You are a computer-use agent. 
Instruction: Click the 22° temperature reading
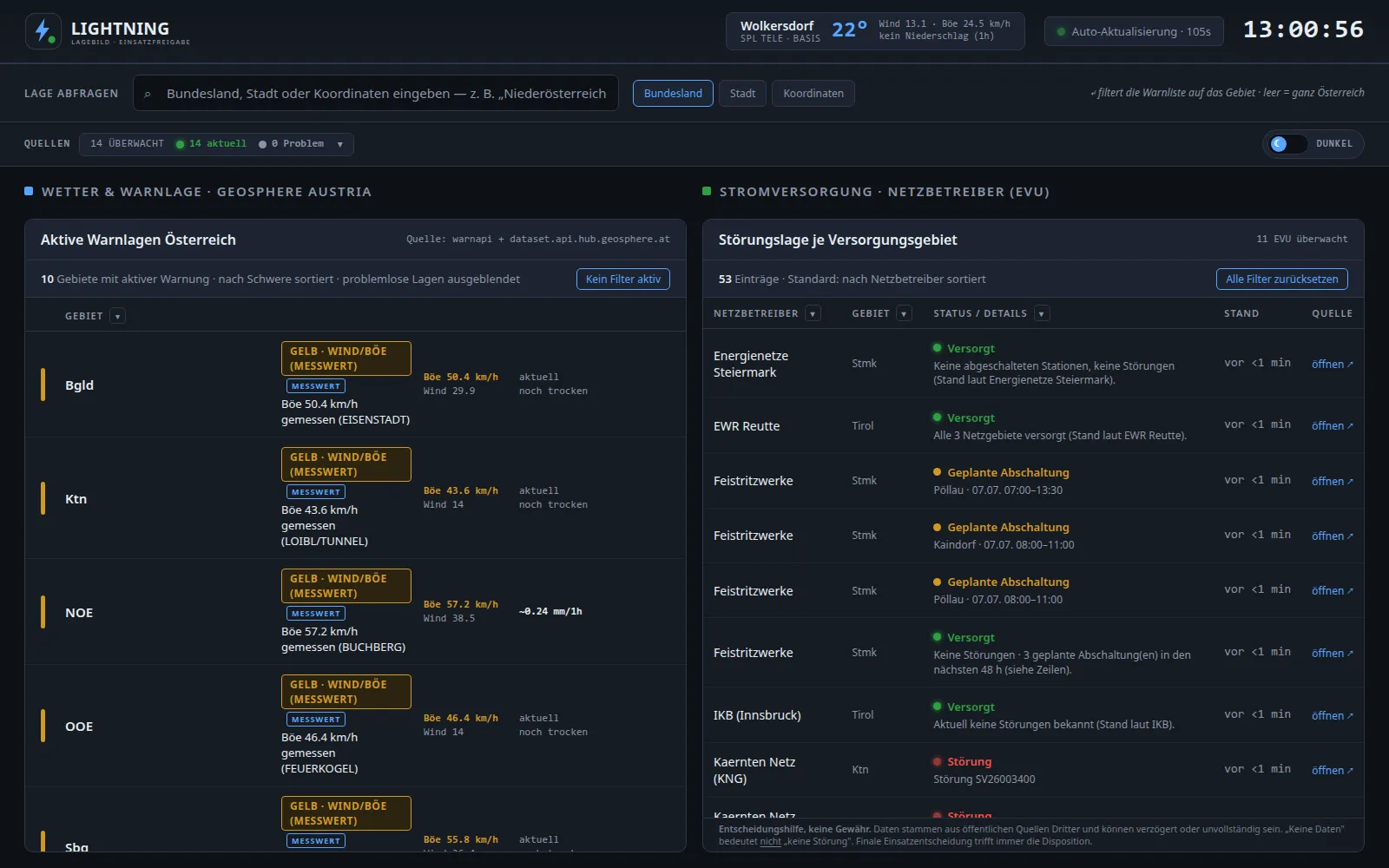pos(849,30)
